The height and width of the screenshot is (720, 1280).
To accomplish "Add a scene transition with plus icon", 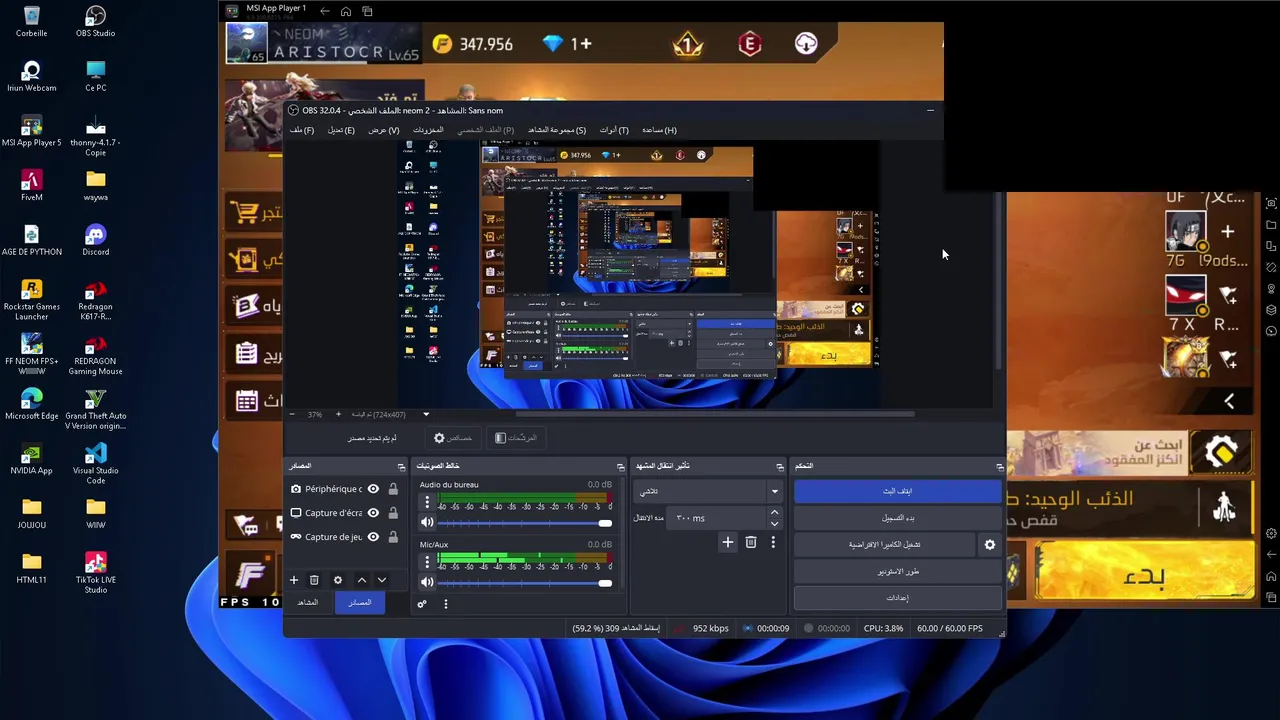I will (728, 542).
